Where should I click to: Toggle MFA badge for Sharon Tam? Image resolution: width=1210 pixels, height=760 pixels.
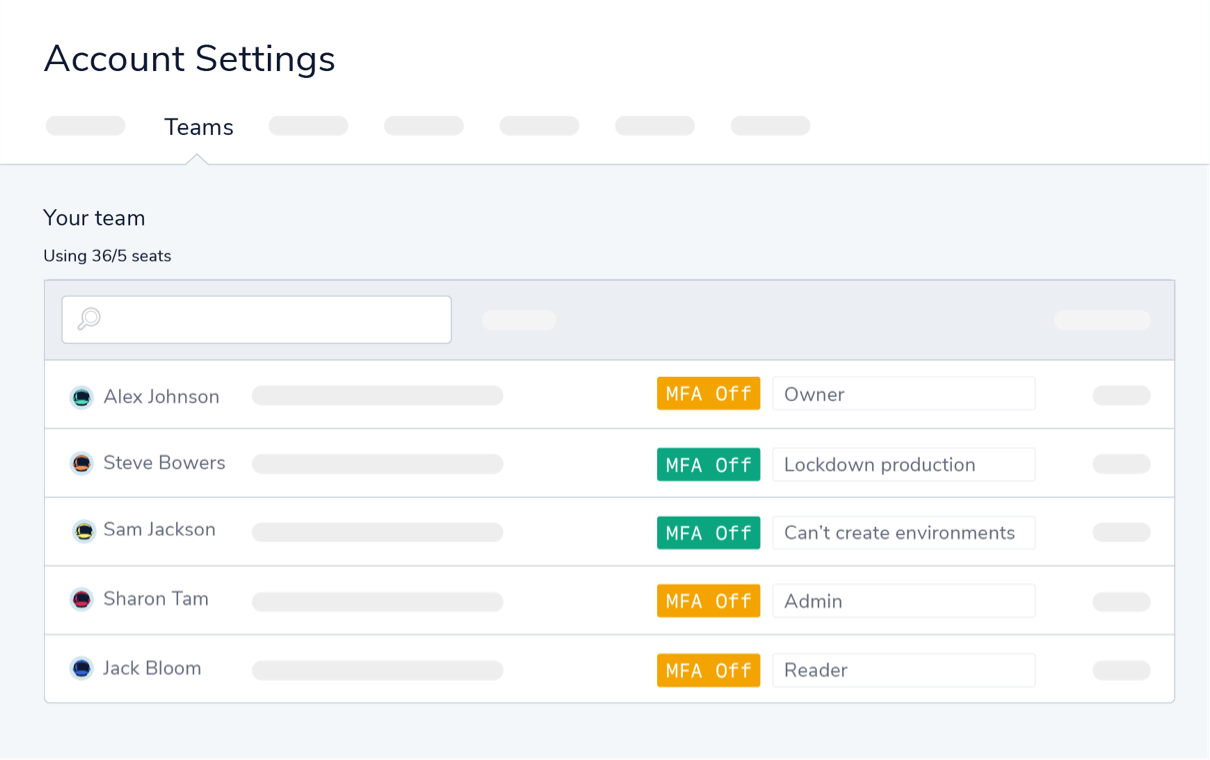click(708, 600)
